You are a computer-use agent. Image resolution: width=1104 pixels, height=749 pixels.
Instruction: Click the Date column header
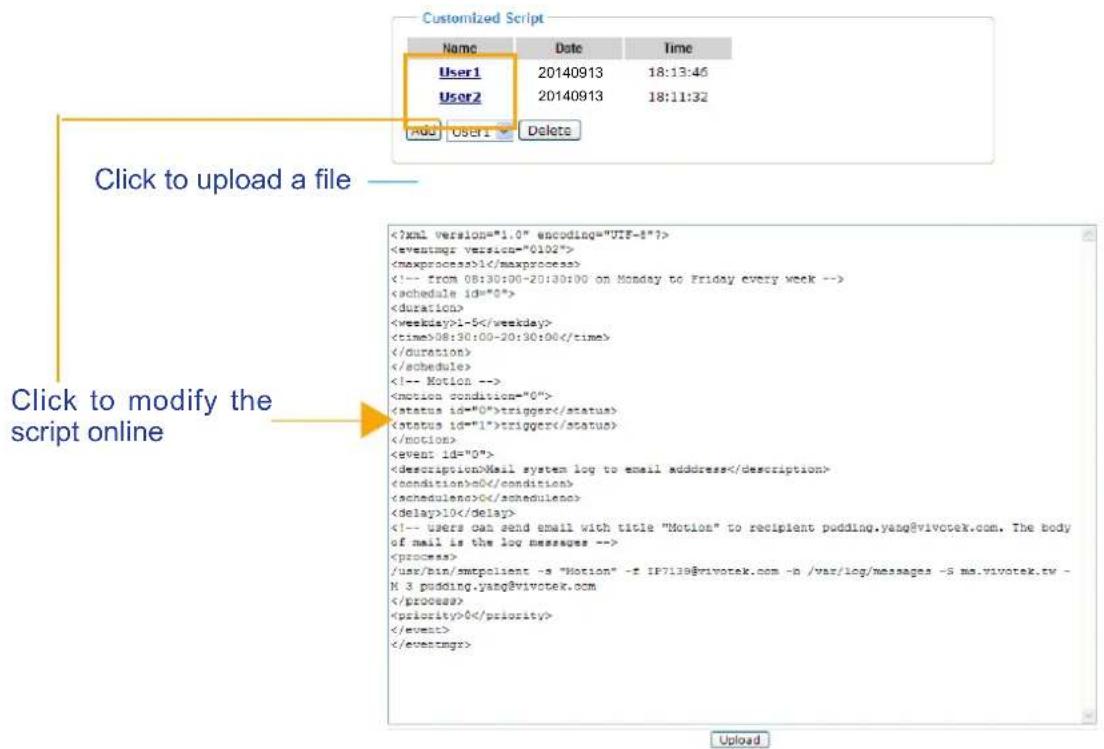pyautogui.click(x=568, y=48)
